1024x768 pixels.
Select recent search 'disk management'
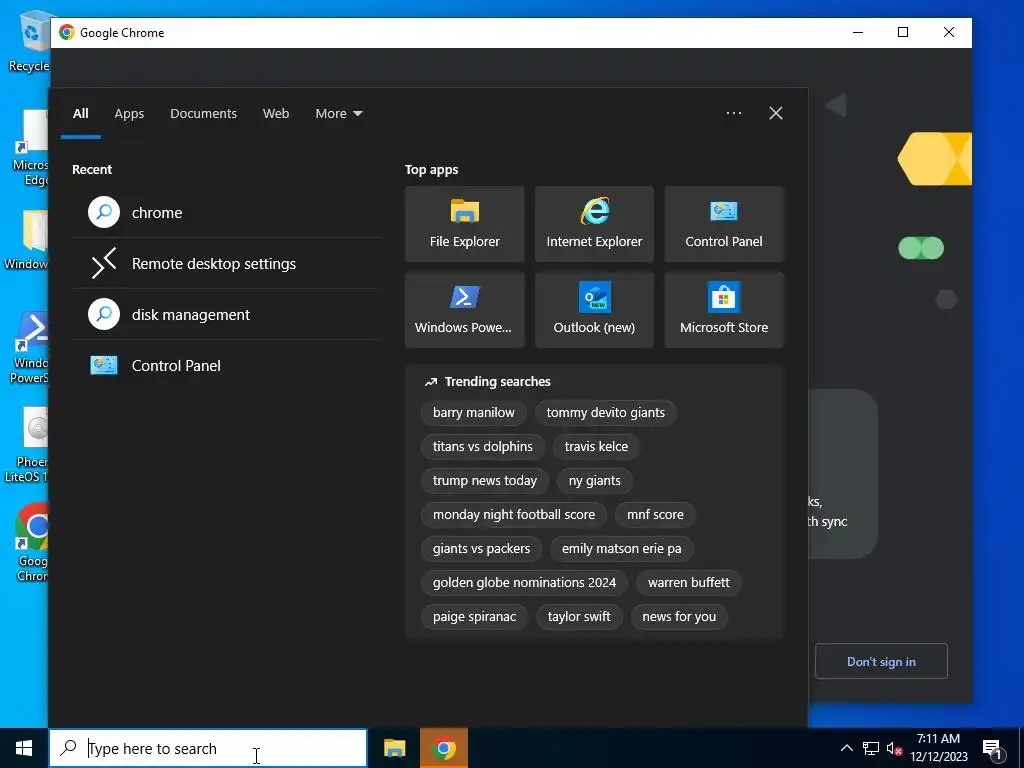[226, 314]
